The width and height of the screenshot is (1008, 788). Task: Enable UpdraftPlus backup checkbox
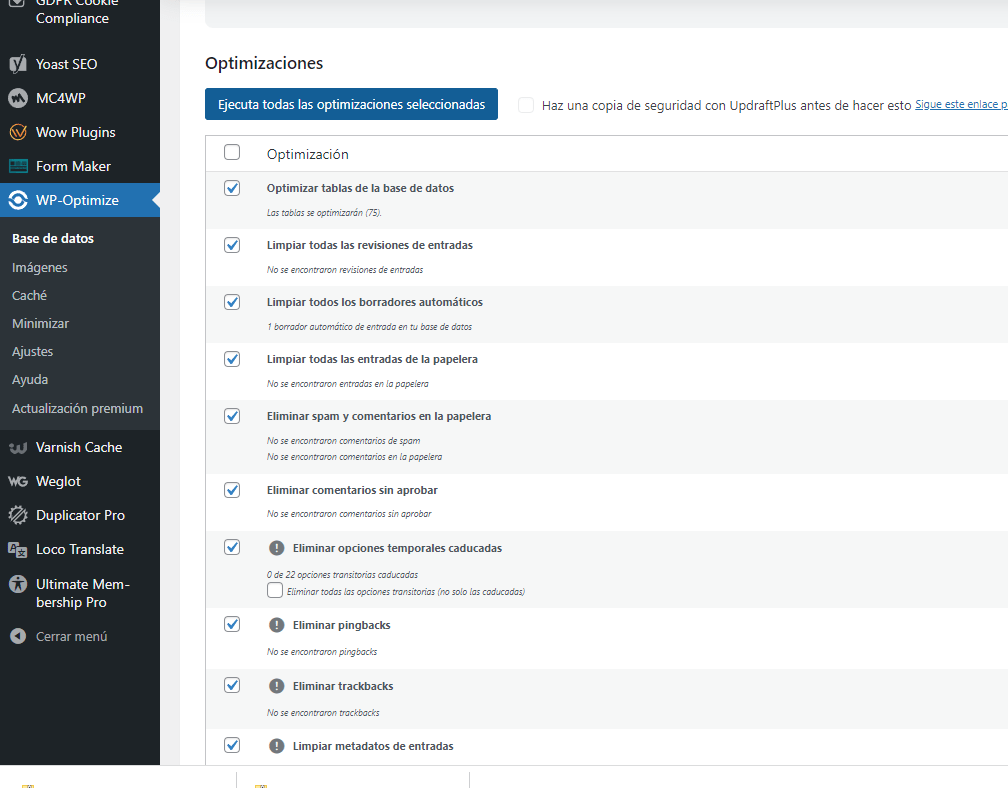526,105
